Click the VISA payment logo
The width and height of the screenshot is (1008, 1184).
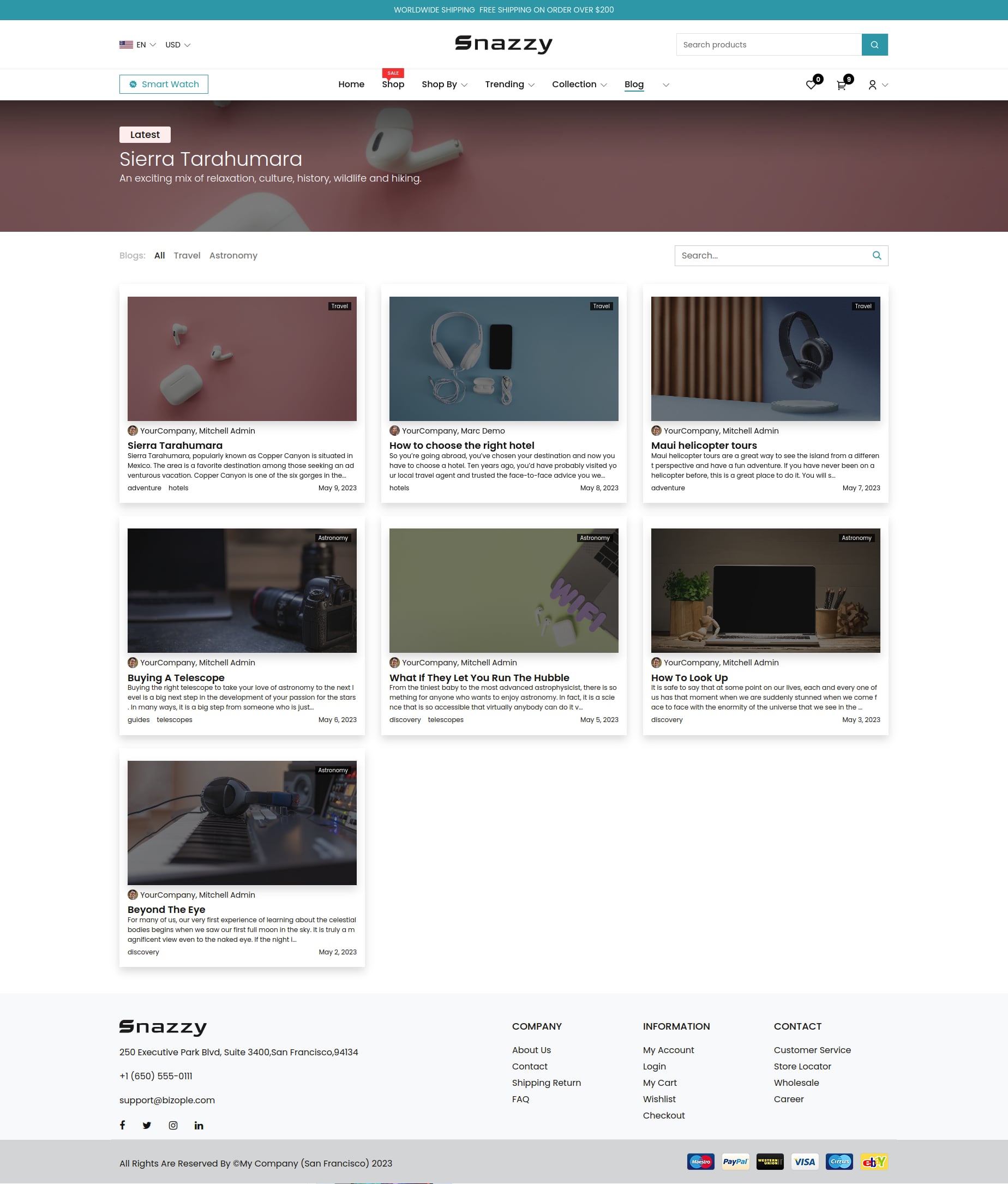[x=805, y=1162]
